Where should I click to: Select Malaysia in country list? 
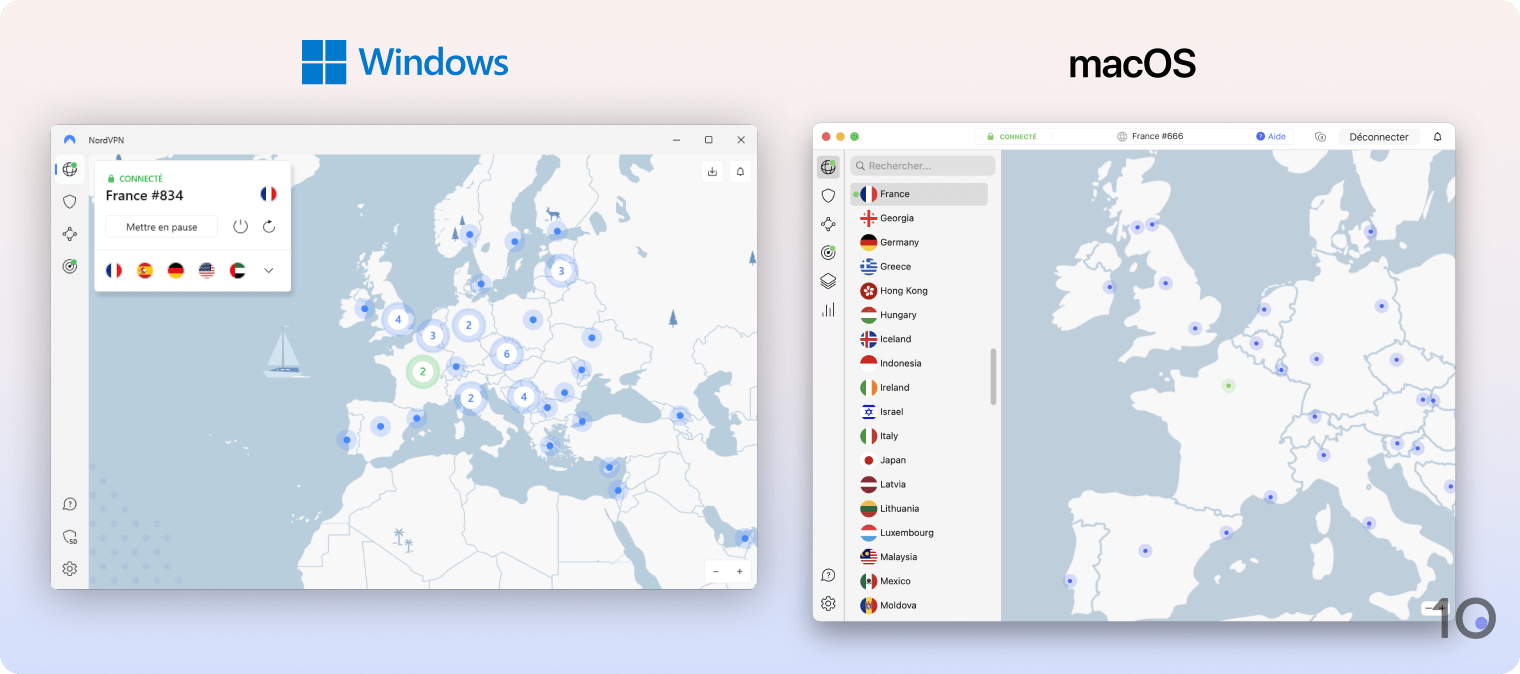coord(919,557)
